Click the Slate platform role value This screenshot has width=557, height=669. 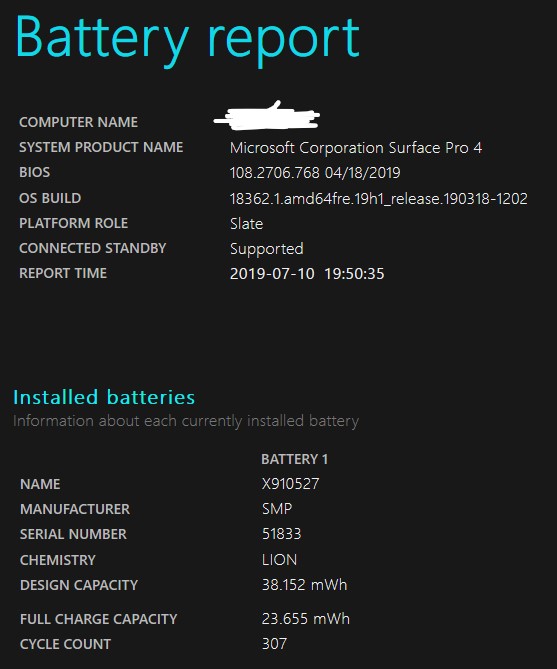coord(246,224)
